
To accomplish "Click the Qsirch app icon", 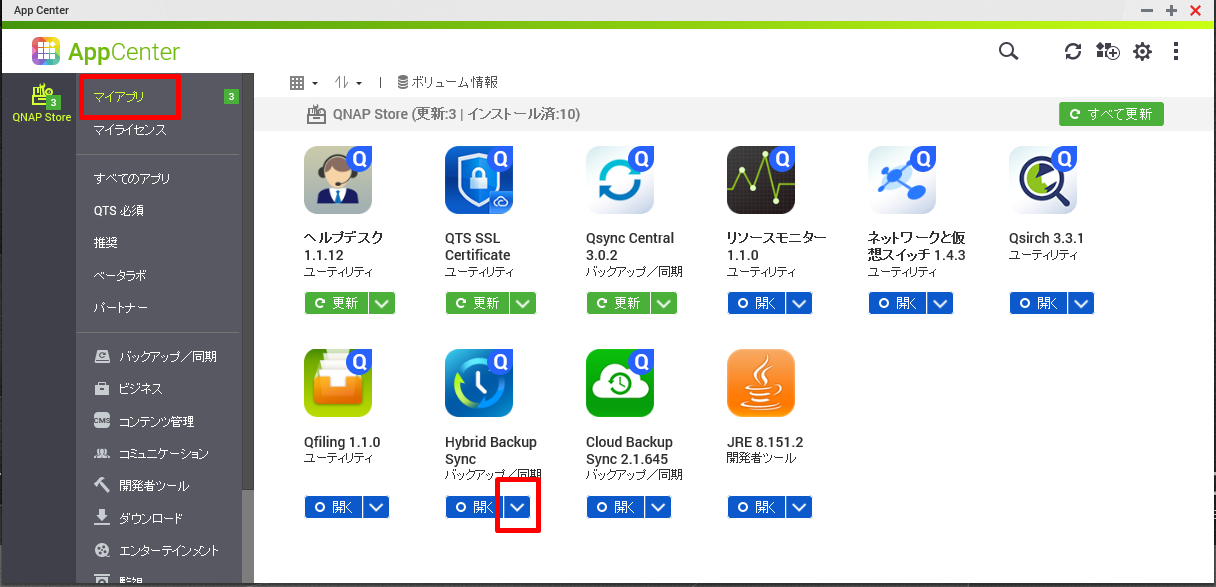I will click(1043, 180).
